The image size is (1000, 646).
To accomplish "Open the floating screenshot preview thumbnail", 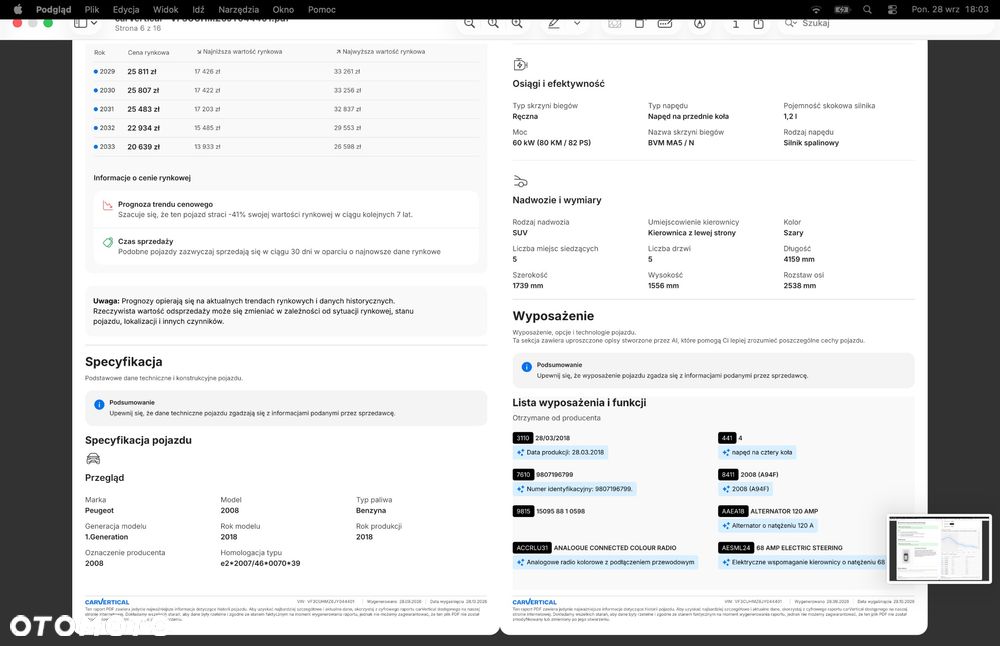I will point(939,548).
